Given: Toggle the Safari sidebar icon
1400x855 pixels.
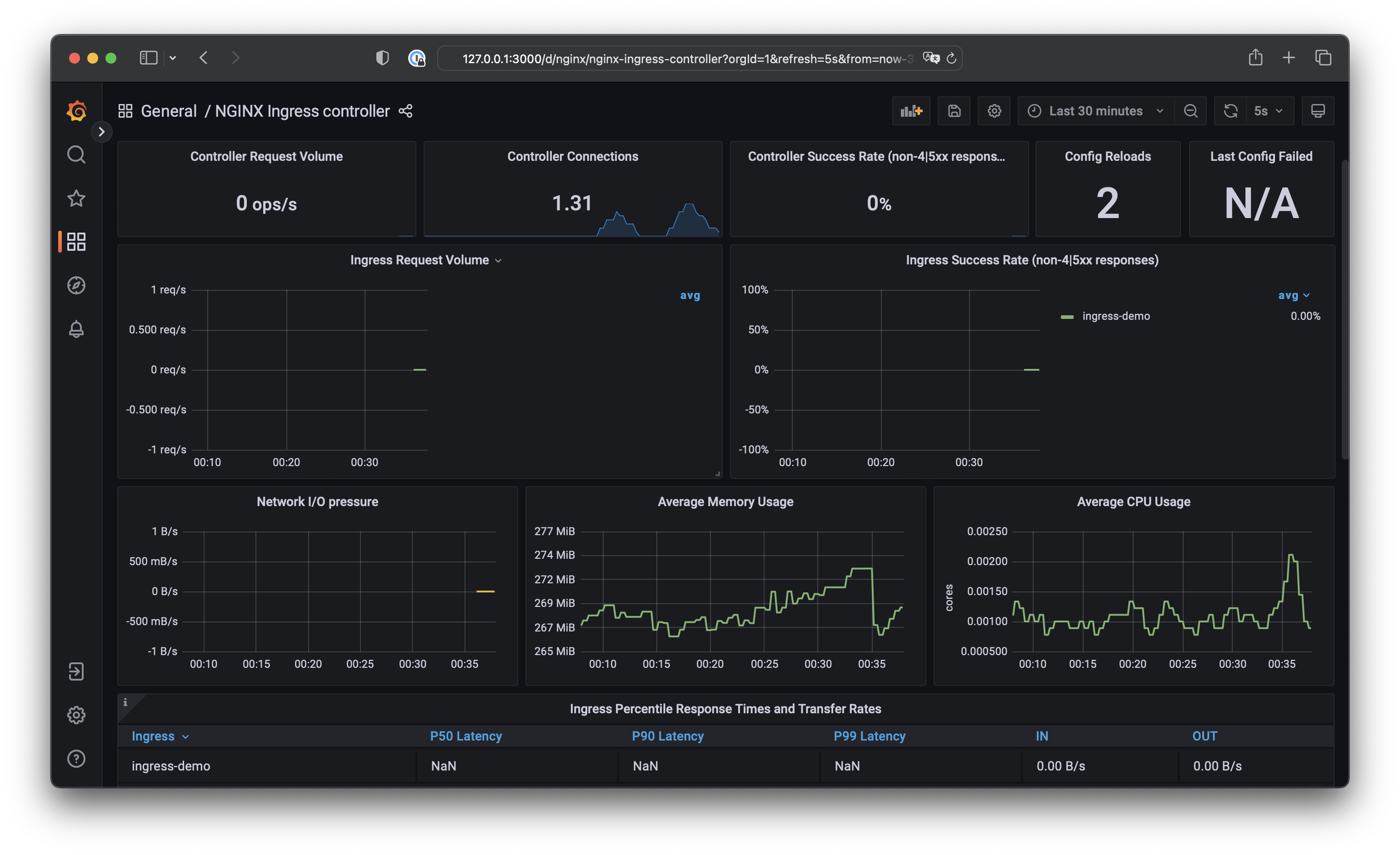Looking at the screenshot, I should pos(149,58).
